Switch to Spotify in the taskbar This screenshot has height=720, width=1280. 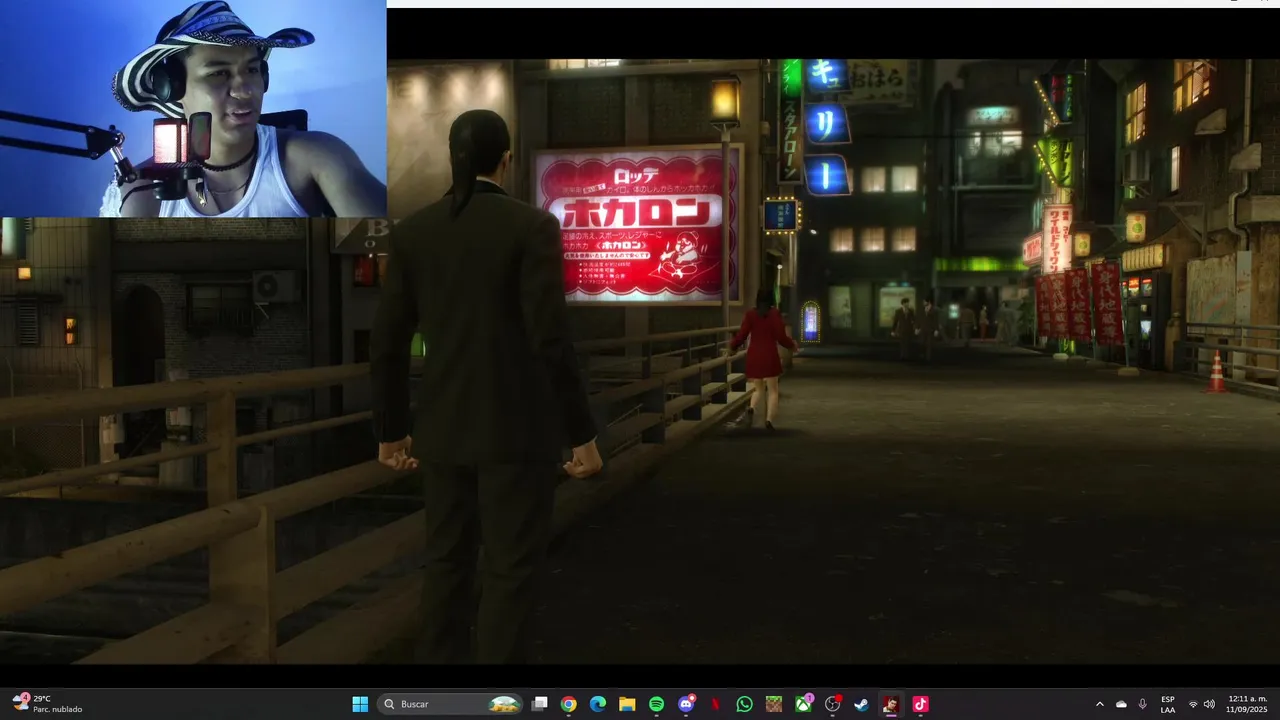pos(657,704)
